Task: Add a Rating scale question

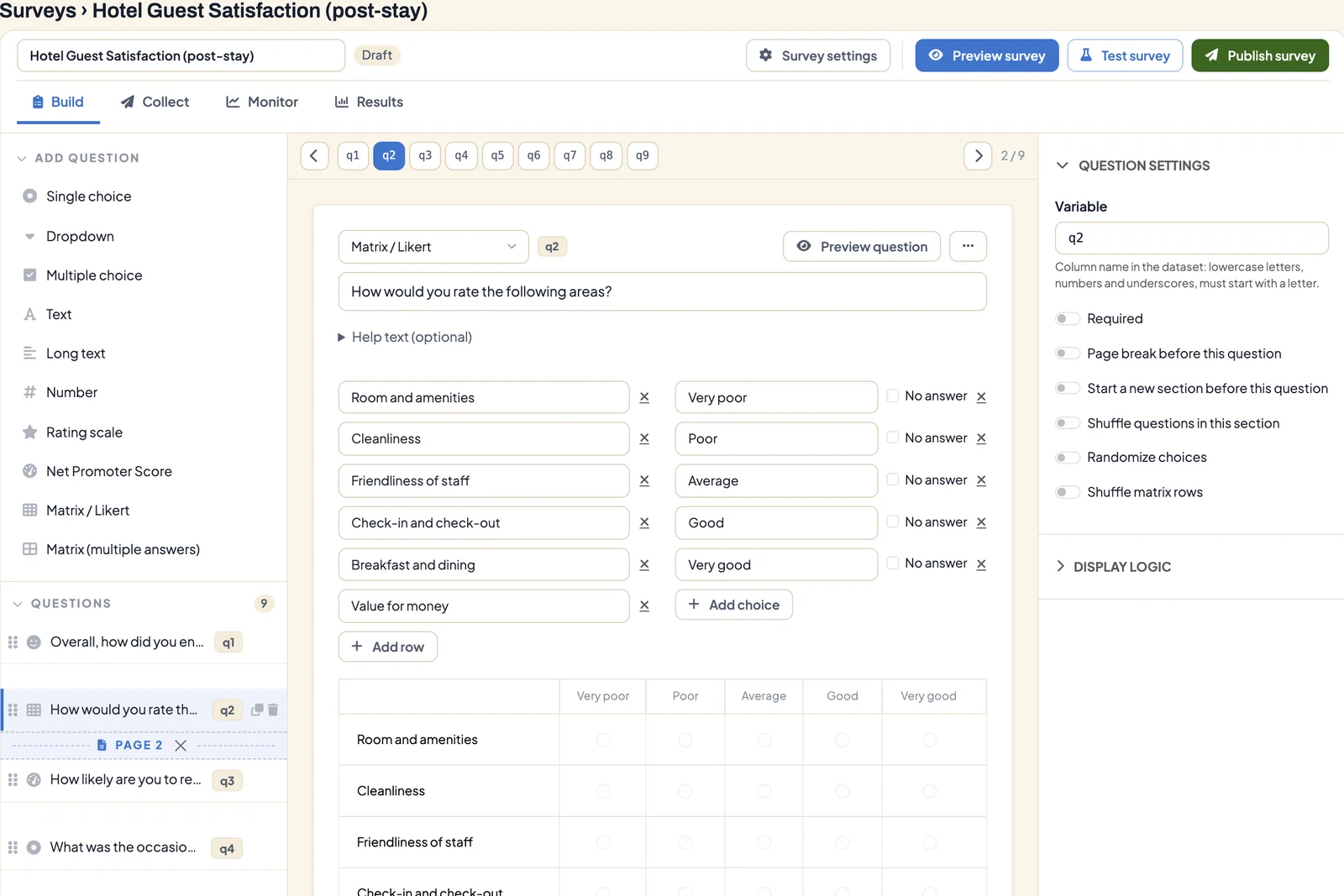Action: click(x=84, y=432)
